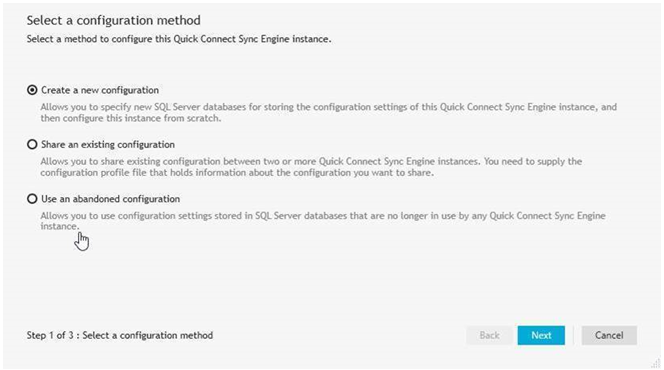Click the window resize grip in the corner
The width and height of the screenshot is (664, 370).
point(656,362)
